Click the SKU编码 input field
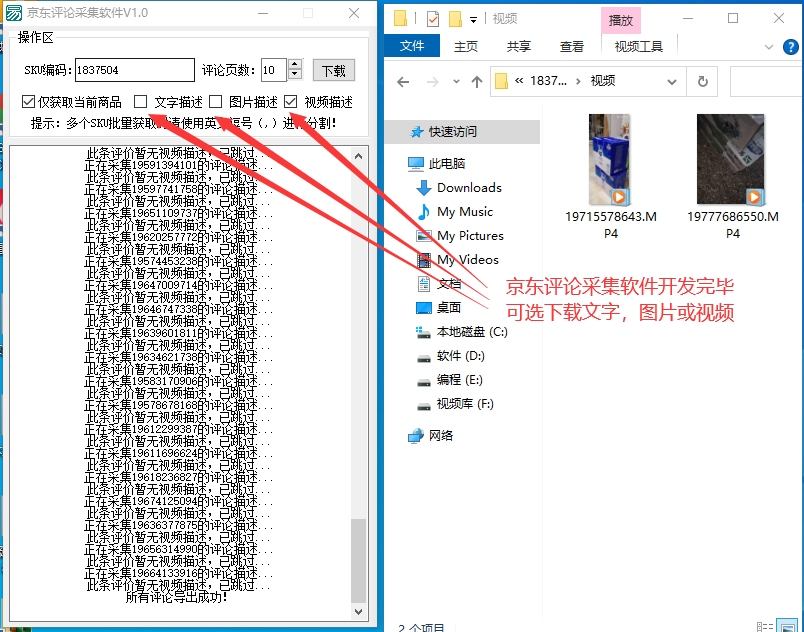 pyautogui.click(x=135, y=70)
